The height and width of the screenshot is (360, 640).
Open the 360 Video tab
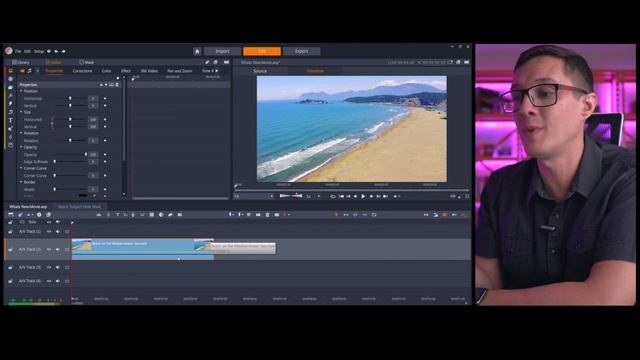149,71
